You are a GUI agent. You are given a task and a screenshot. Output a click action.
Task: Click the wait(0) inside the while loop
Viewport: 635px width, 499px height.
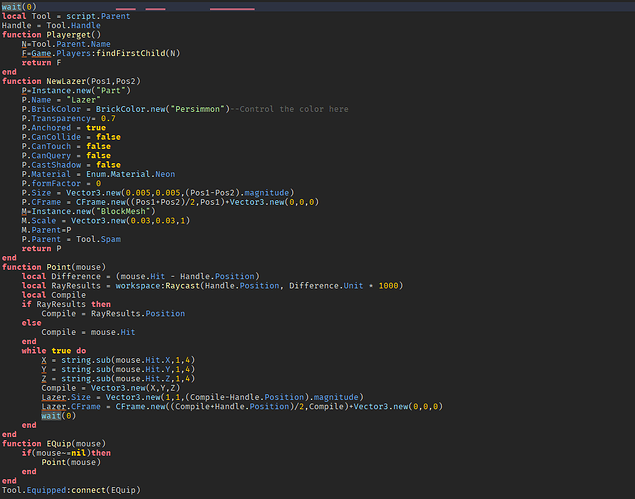pyautogui.click(x=58, y=416)
